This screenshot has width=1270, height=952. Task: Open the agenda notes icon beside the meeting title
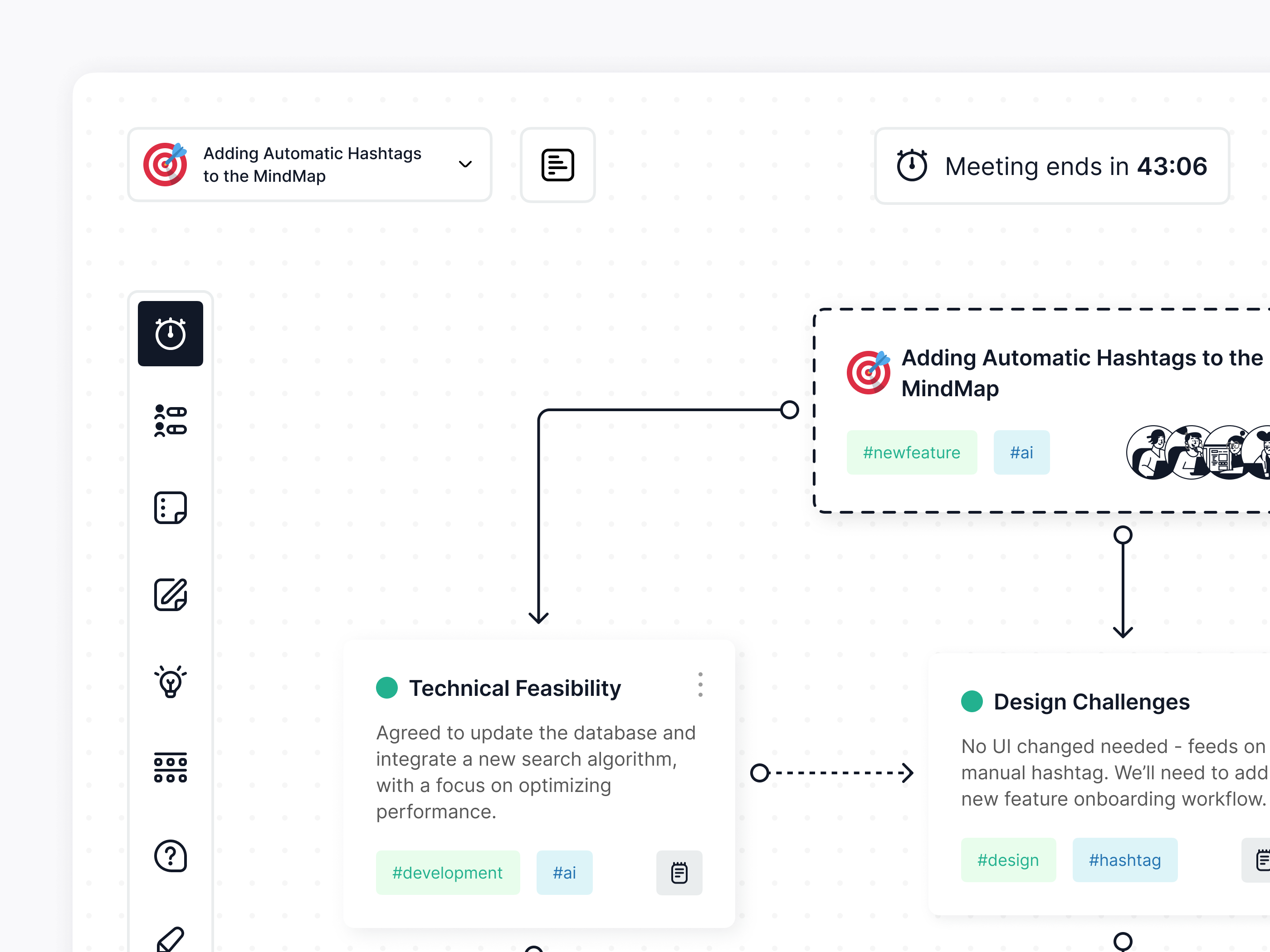pos(557,165)
